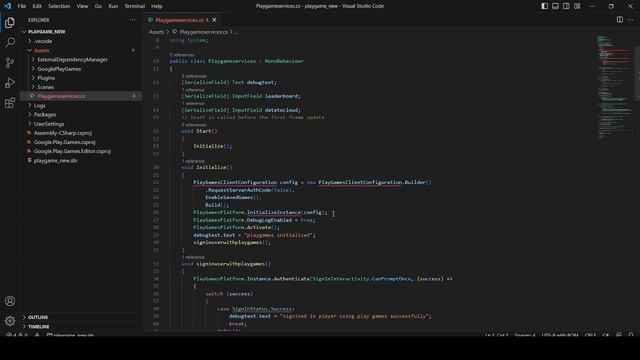640x360 pixels.
Task: Click C# file icon in breadcrumb
Action: [175, 31]
